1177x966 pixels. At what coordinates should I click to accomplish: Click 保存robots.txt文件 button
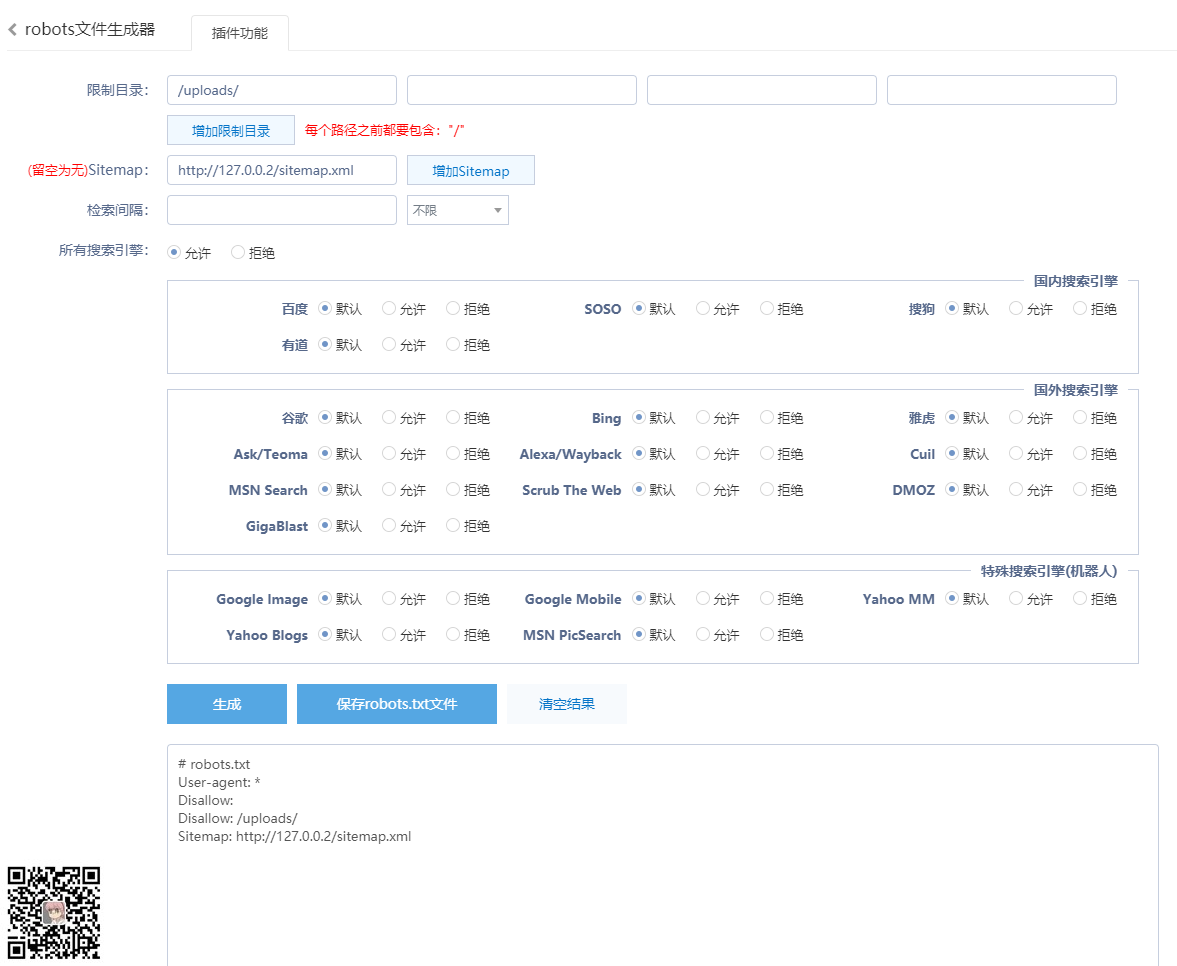click(x=397, y=704)
